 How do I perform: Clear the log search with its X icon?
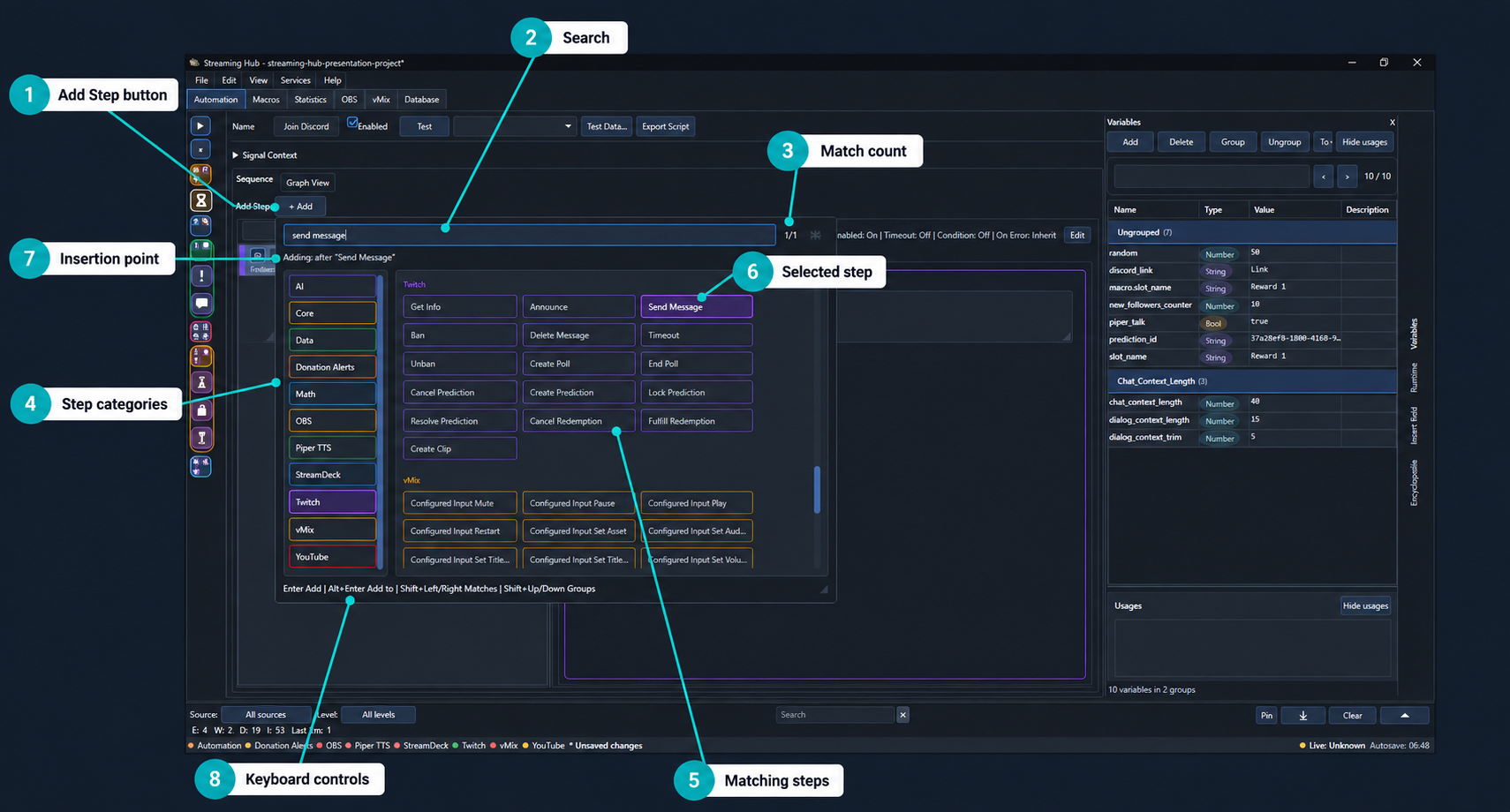(902, 715)
